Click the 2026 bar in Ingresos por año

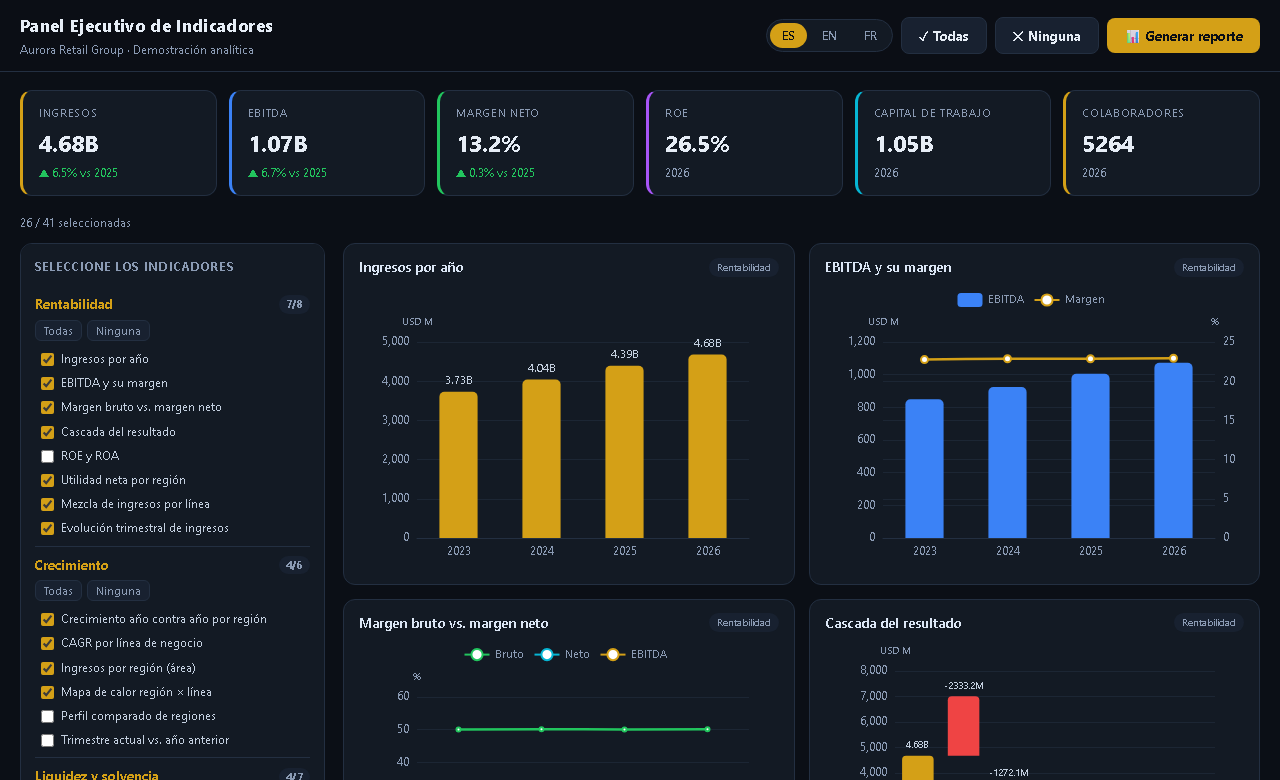click(708, 446)
